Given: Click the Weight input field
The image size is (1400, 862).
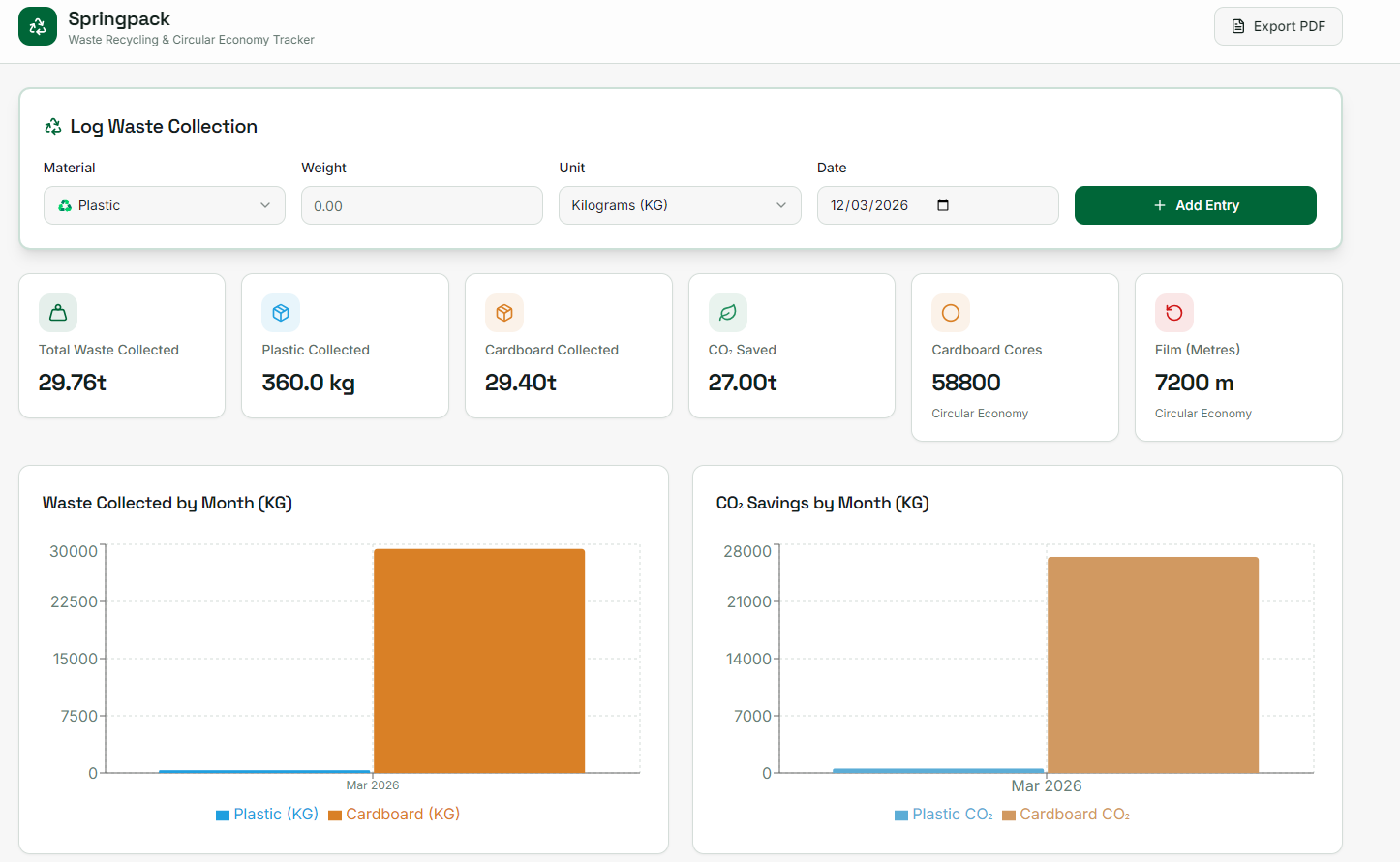Looking at the screenshot, I should (422, 205).
